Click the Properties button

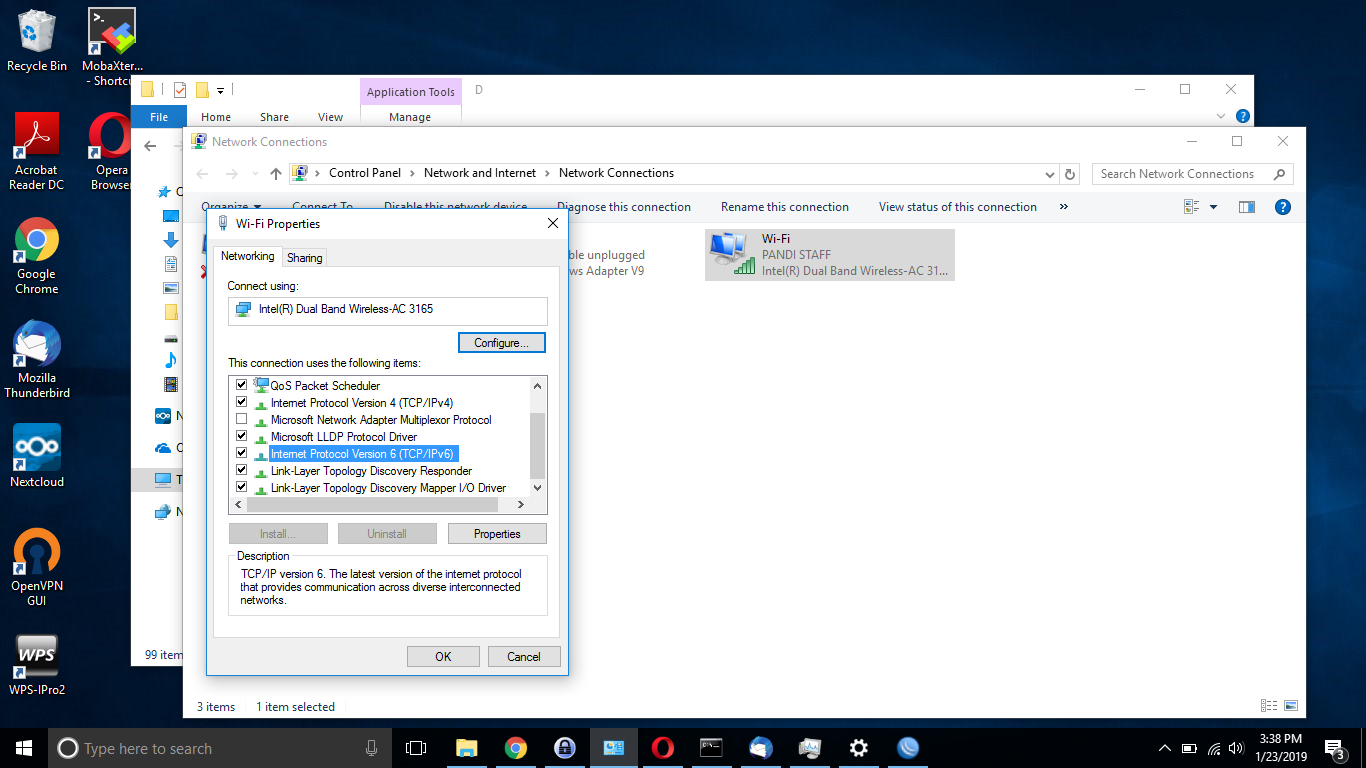tap(497, 534)
